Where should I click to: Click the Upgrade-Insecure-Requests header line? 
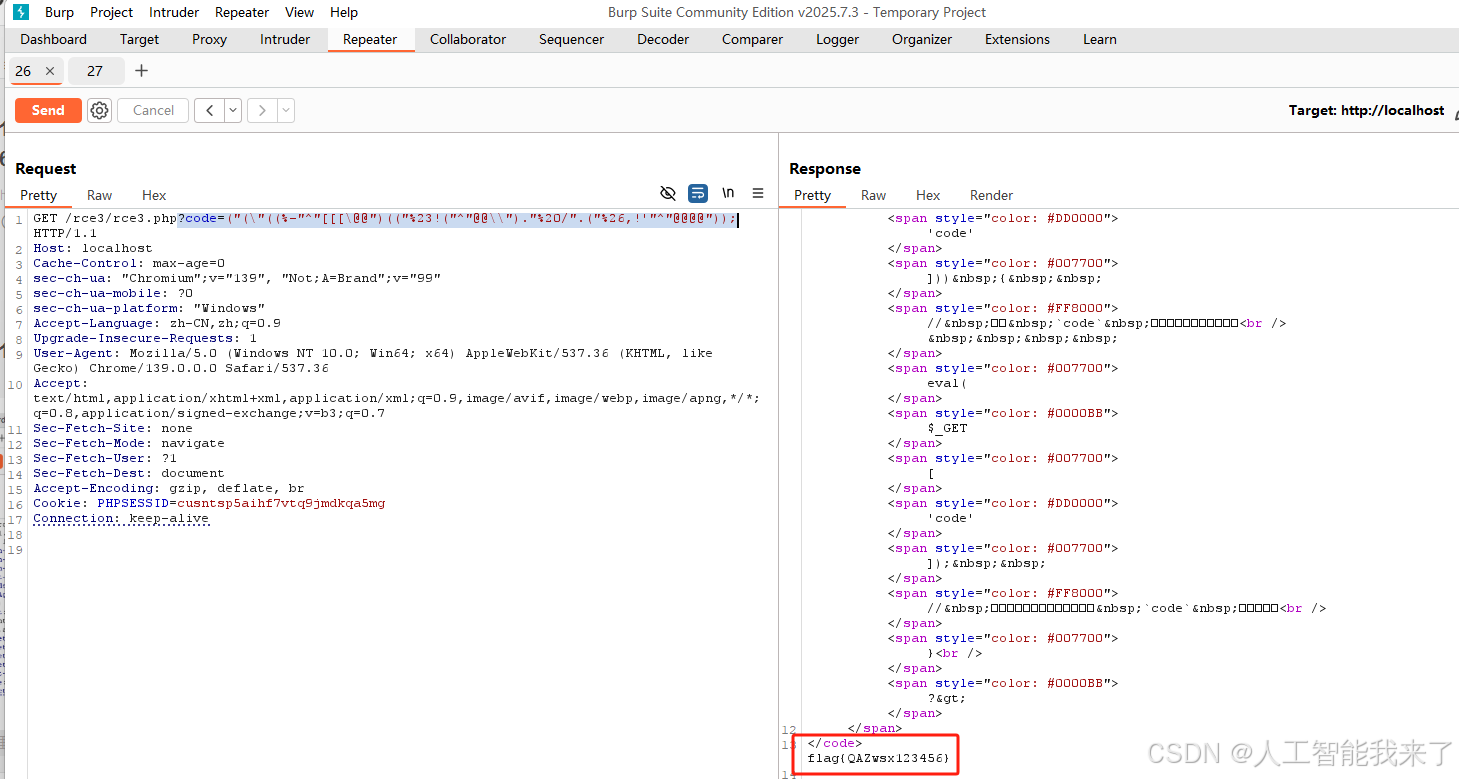(x=145, y=338)
